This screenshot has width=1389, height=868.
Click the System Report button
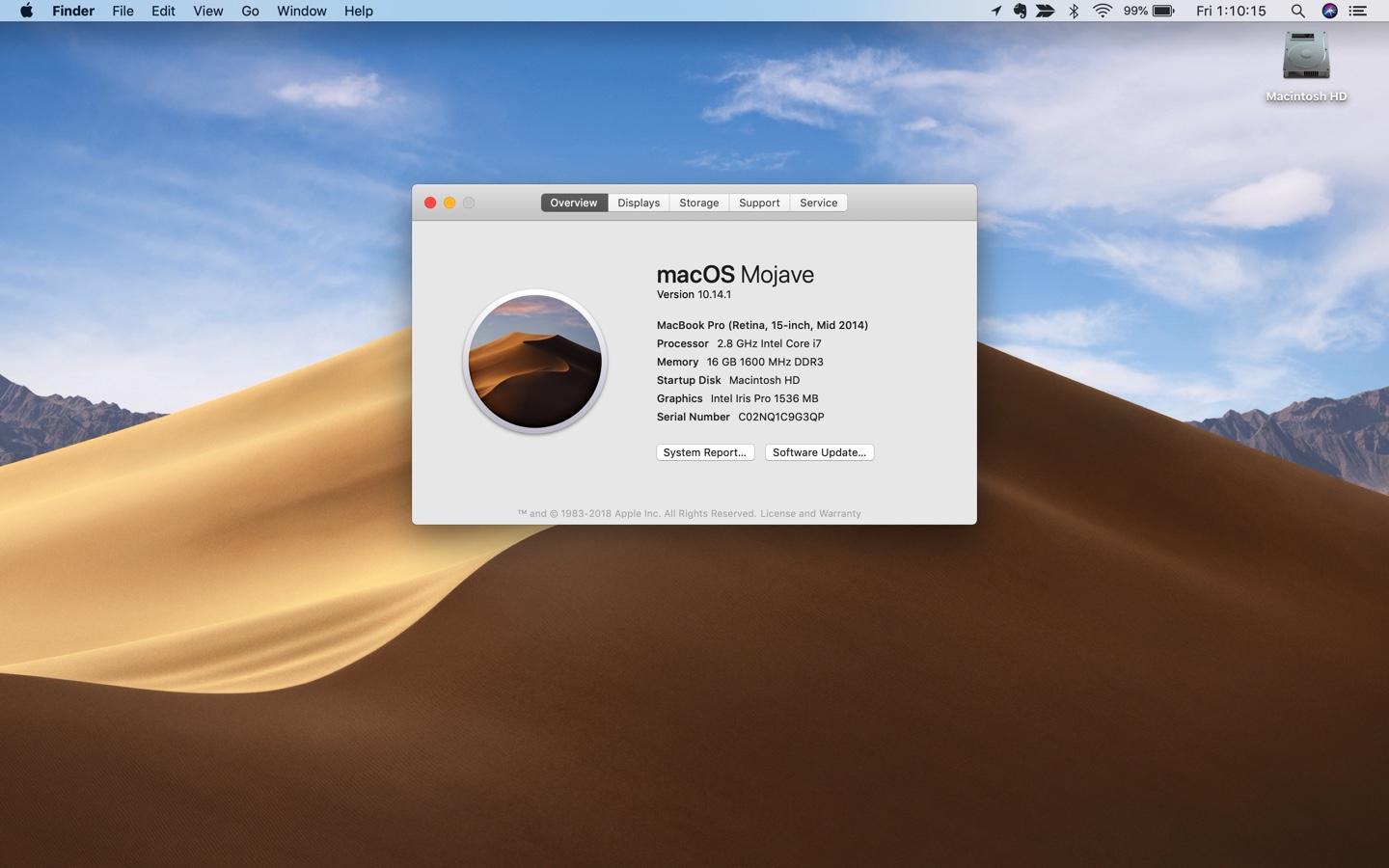[705, 452]
